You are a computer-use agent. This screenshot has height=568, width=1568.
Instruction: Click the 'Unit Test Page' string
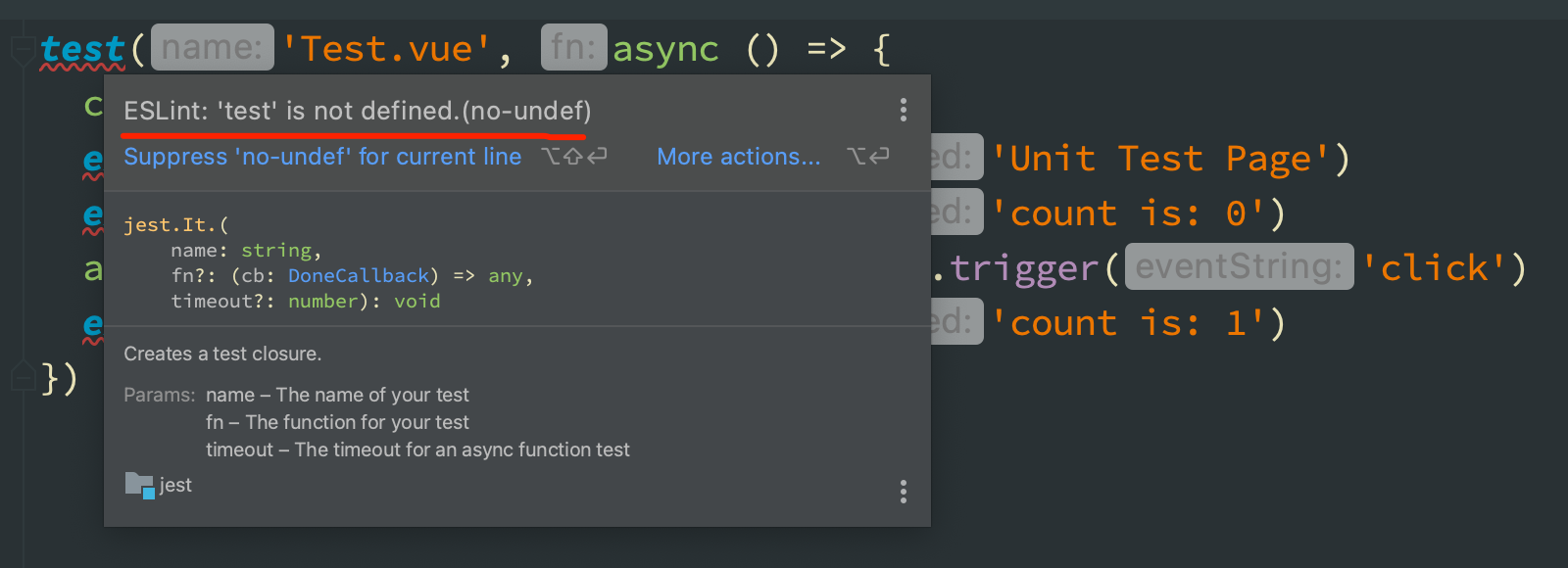point(1161,158)
